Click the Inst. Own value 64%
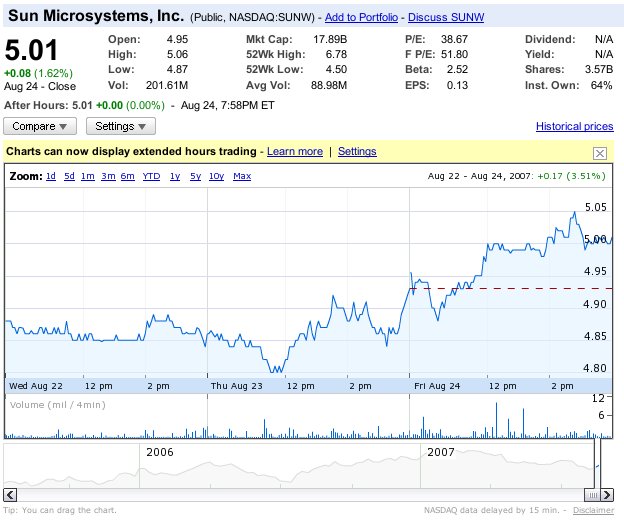Viewport: 624px width, 523px height. coord(601,85)
